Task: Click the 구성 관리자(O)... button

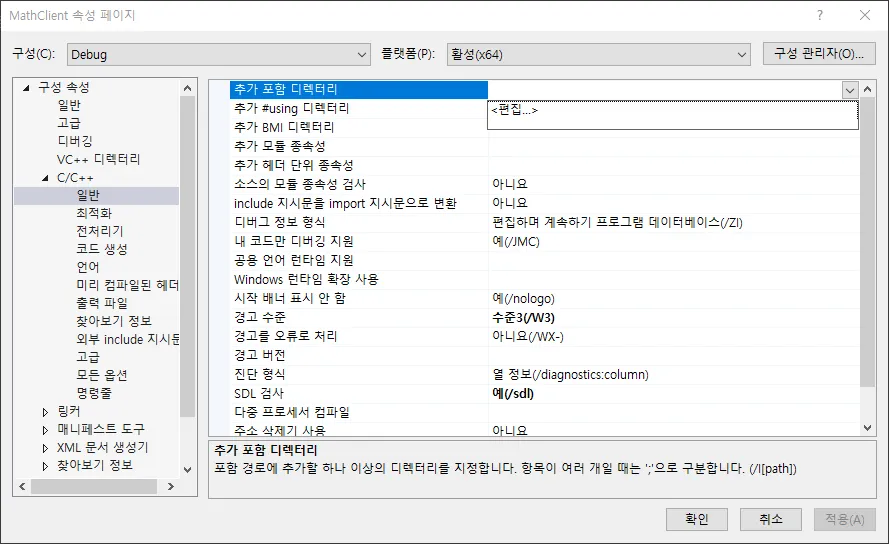Action: tap(819, 54)
